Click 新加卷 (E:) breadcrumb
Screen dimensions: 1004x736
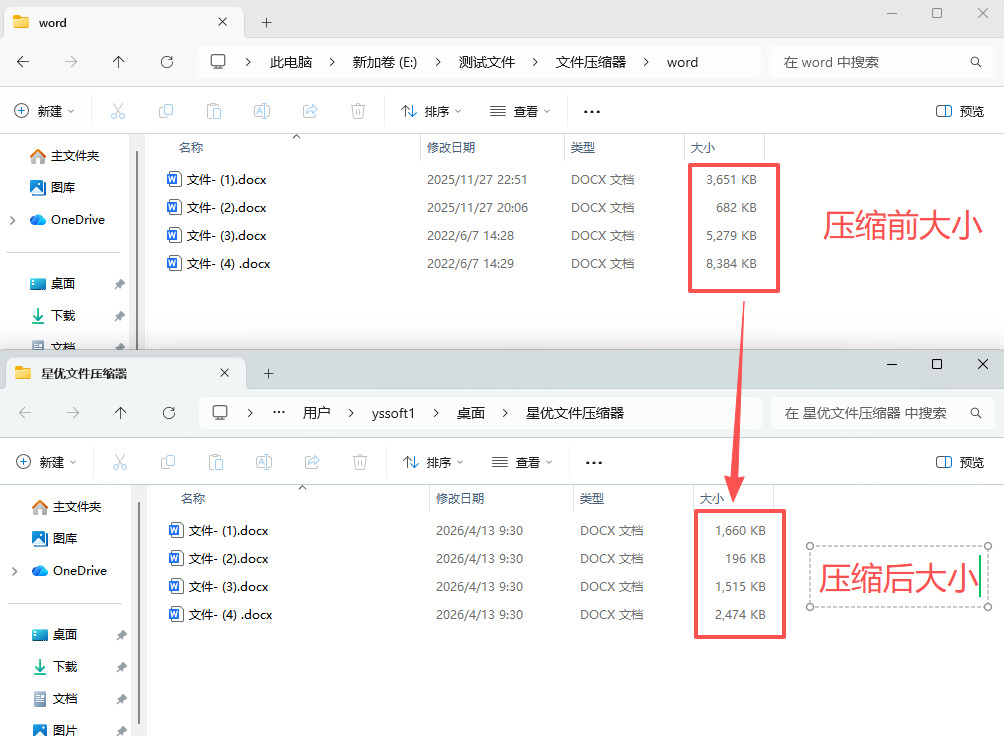pos(384,62)
